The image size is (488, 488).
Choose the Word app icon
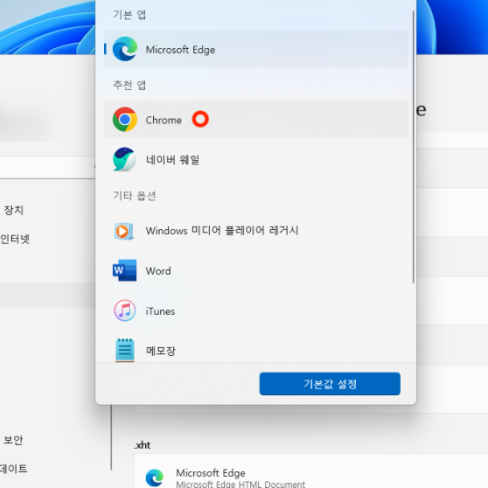(124, 270)
